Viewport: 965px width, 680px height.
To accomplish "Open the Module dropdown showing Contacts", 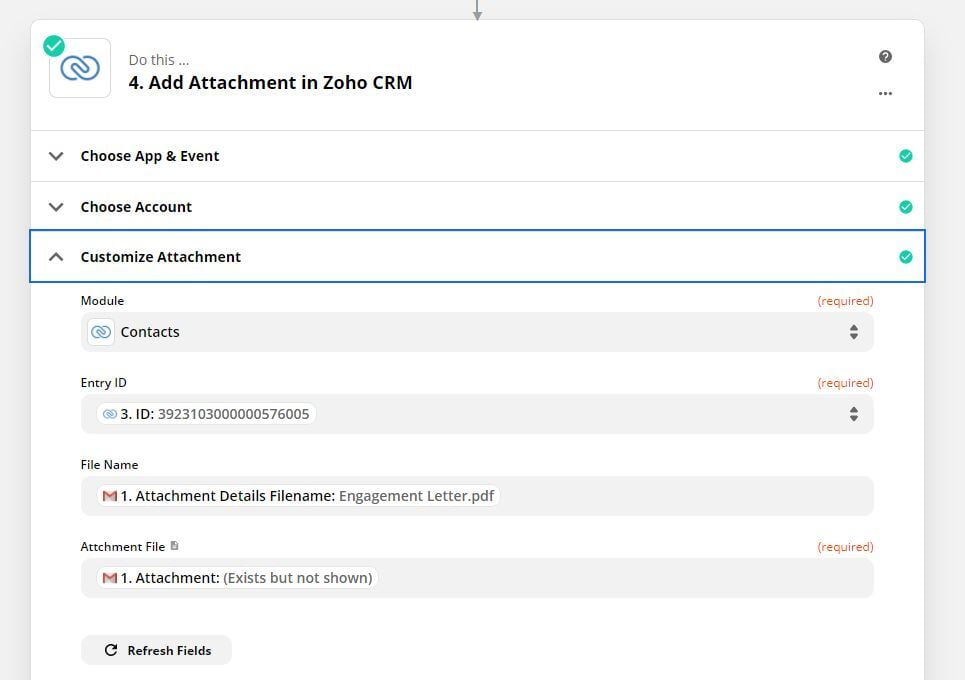I will (x=477, y=331).
